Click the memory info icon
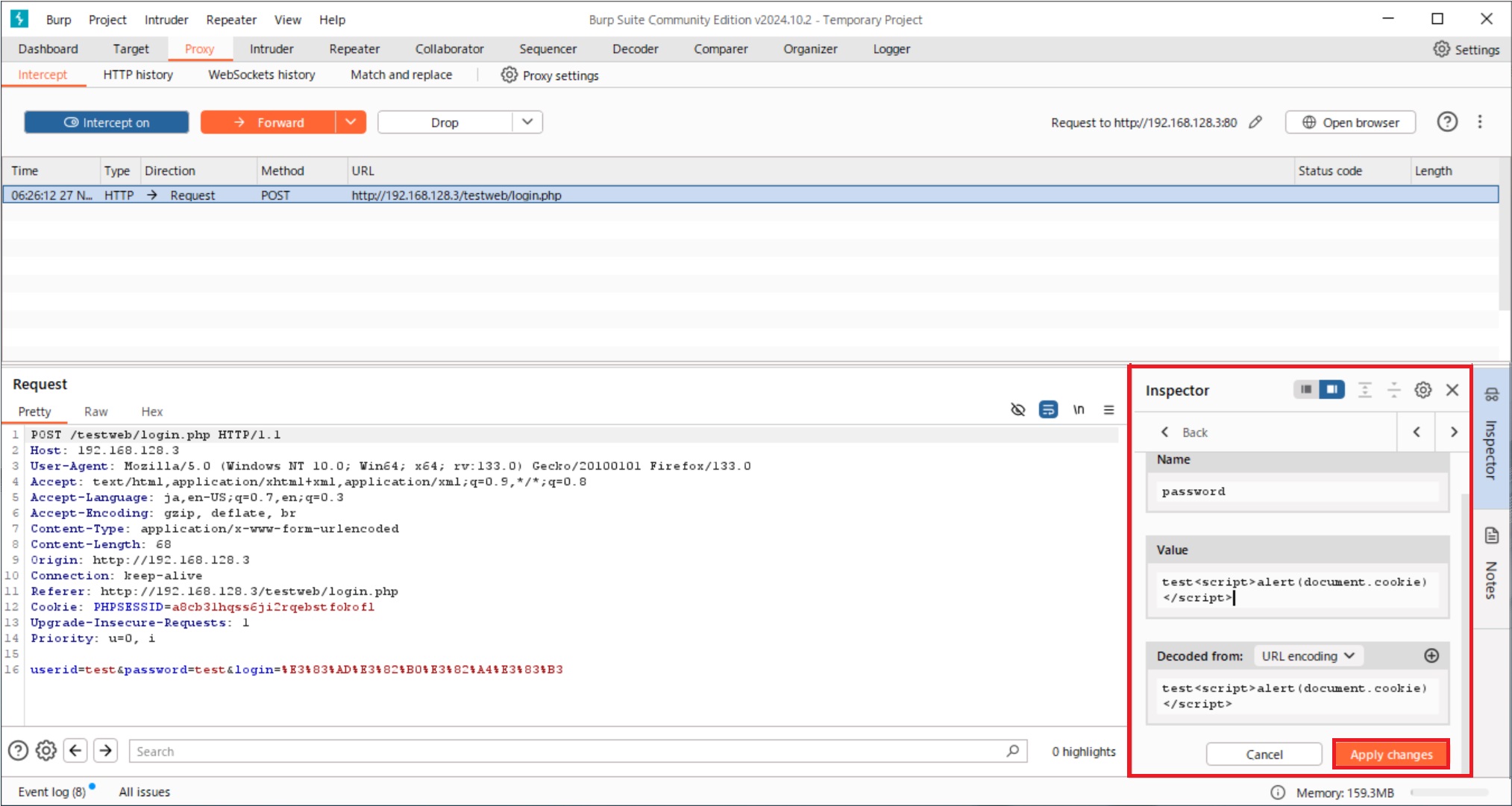Image resolution: width=1512 pixels, height=806 pixels. click(x=1278, y=793)
